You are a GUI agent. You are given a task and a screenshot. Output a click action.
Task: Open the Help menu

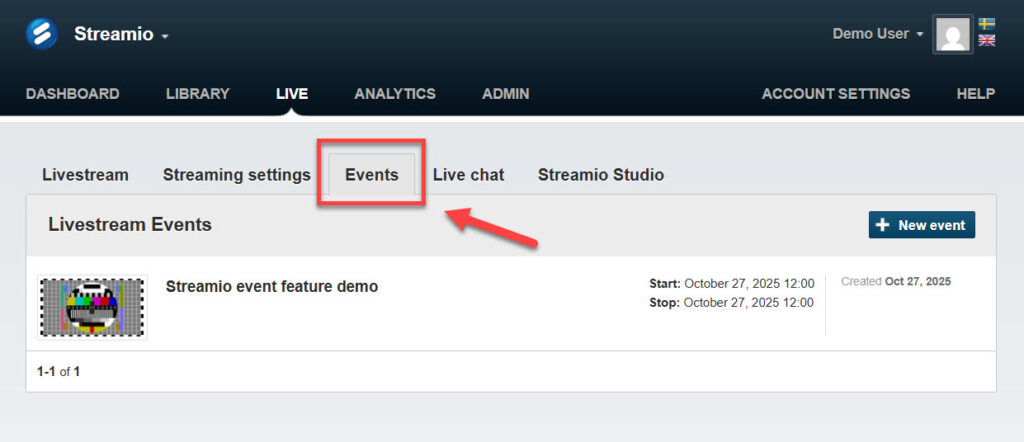(976, 94)
